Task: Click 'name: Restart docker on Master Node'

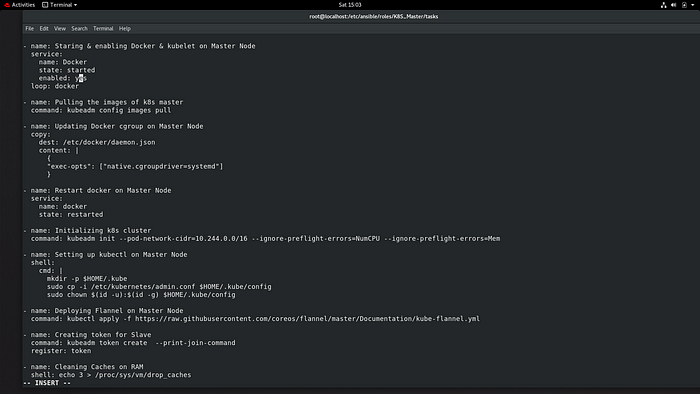Action: (x=101, y=191)
